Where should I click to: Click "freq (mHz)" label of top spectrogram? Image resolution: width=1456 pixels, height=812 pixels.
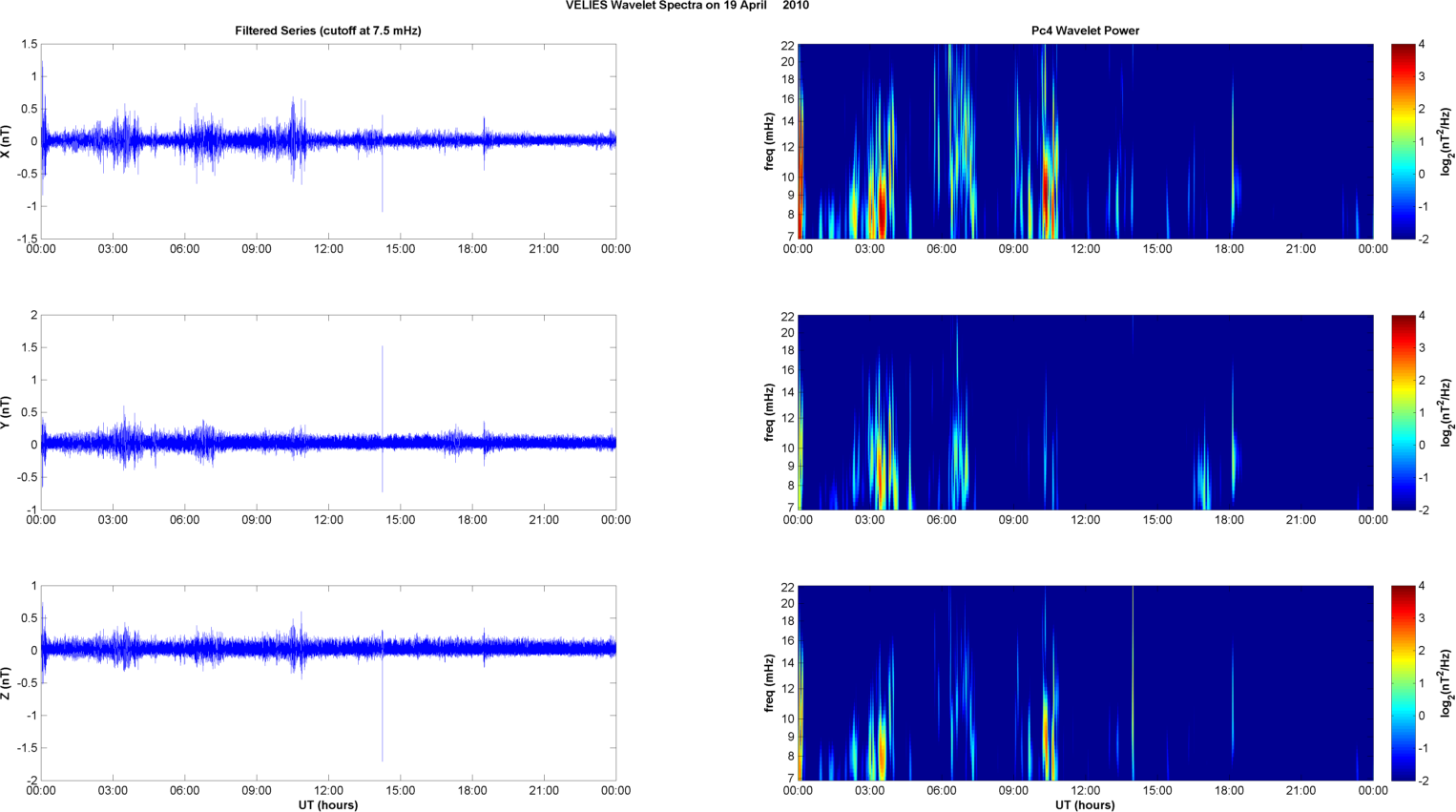coord(769,141)
